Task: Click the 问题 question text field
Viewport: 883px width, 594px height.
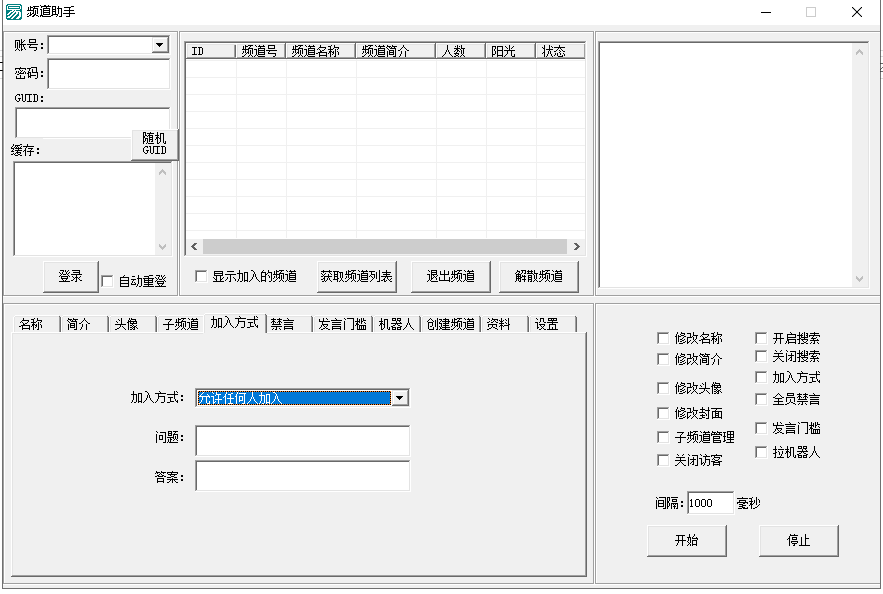Action: pos(302,441)
